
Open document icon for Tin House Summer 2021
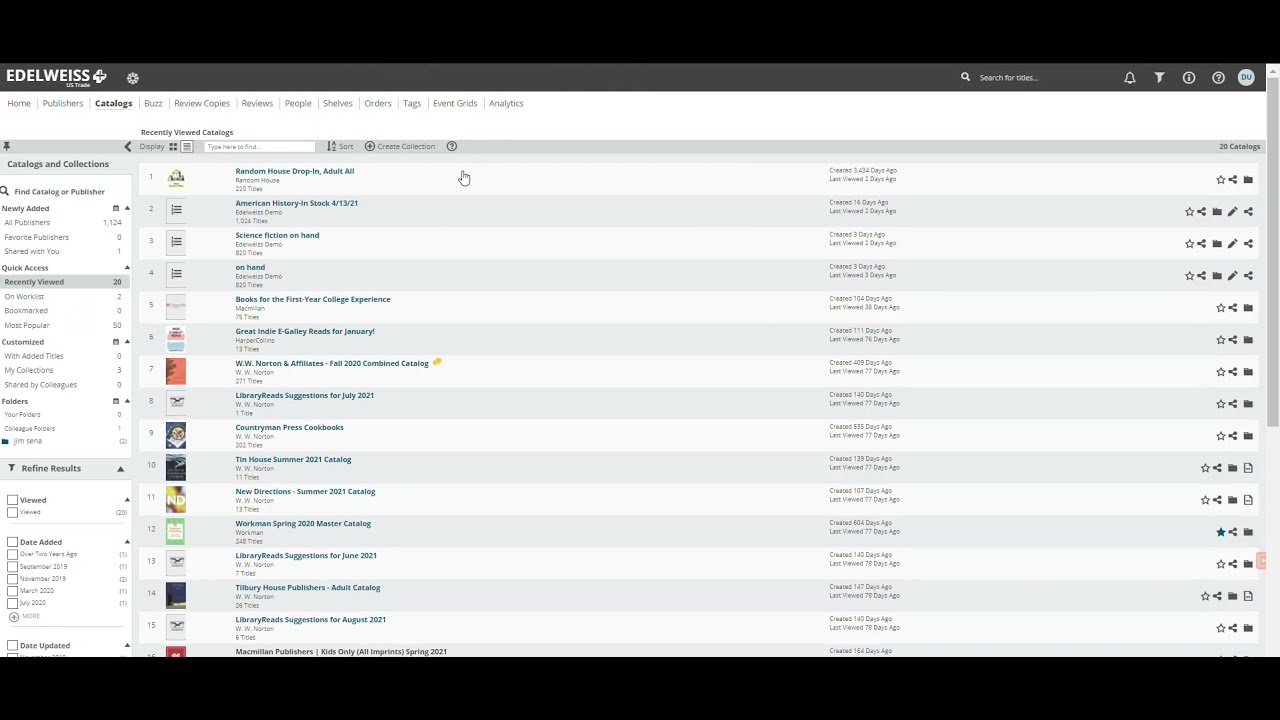[x=1248, y=468]
